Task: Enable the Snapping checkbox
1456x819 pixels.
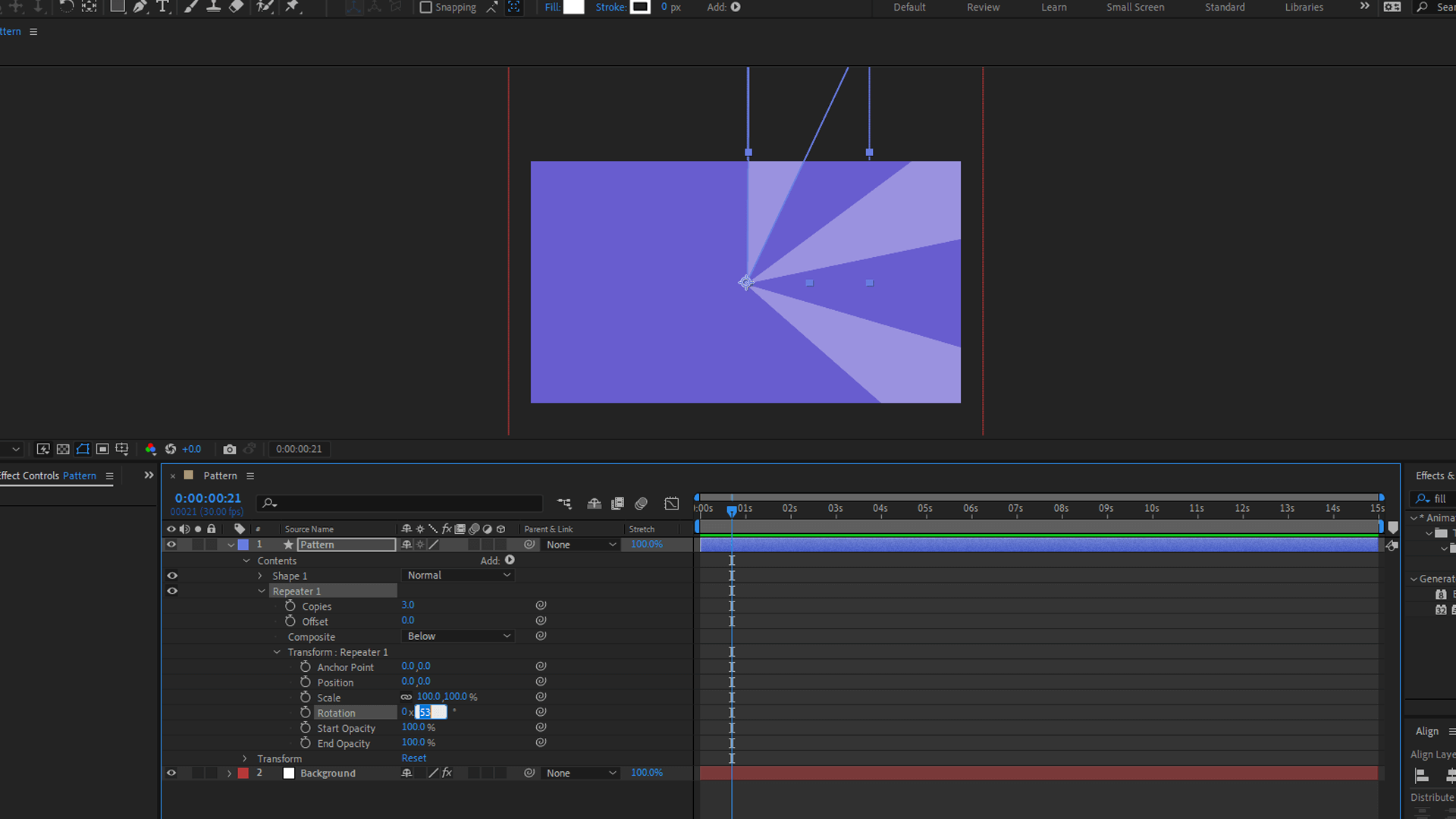Action: point(426,7)
